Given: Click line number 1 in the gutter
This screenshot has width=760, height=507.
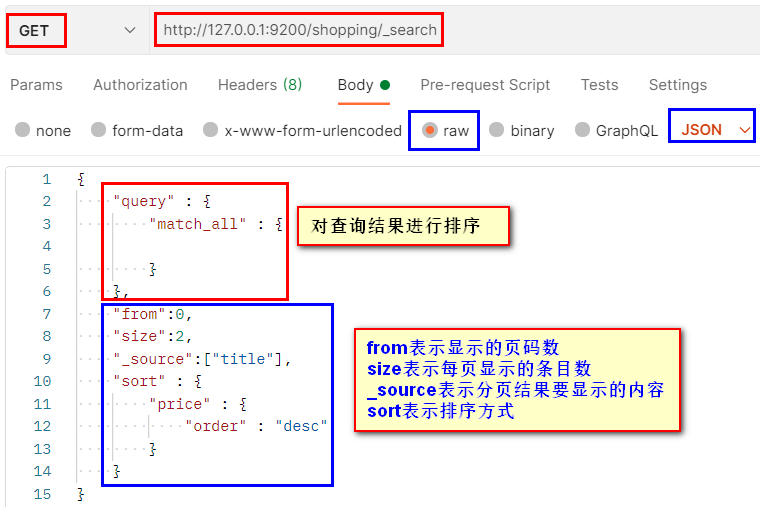Looking at the screenshot, I should [47, 179].
